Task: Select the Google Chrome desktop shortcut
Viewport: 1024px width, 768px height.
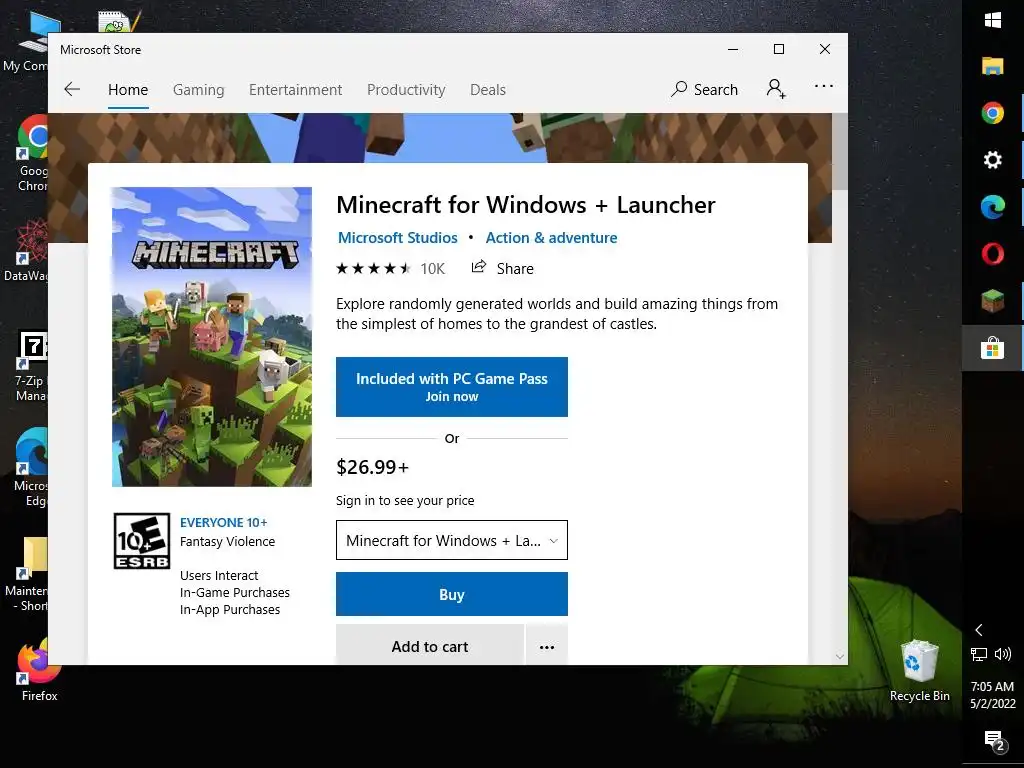Action: coord(33,153)
